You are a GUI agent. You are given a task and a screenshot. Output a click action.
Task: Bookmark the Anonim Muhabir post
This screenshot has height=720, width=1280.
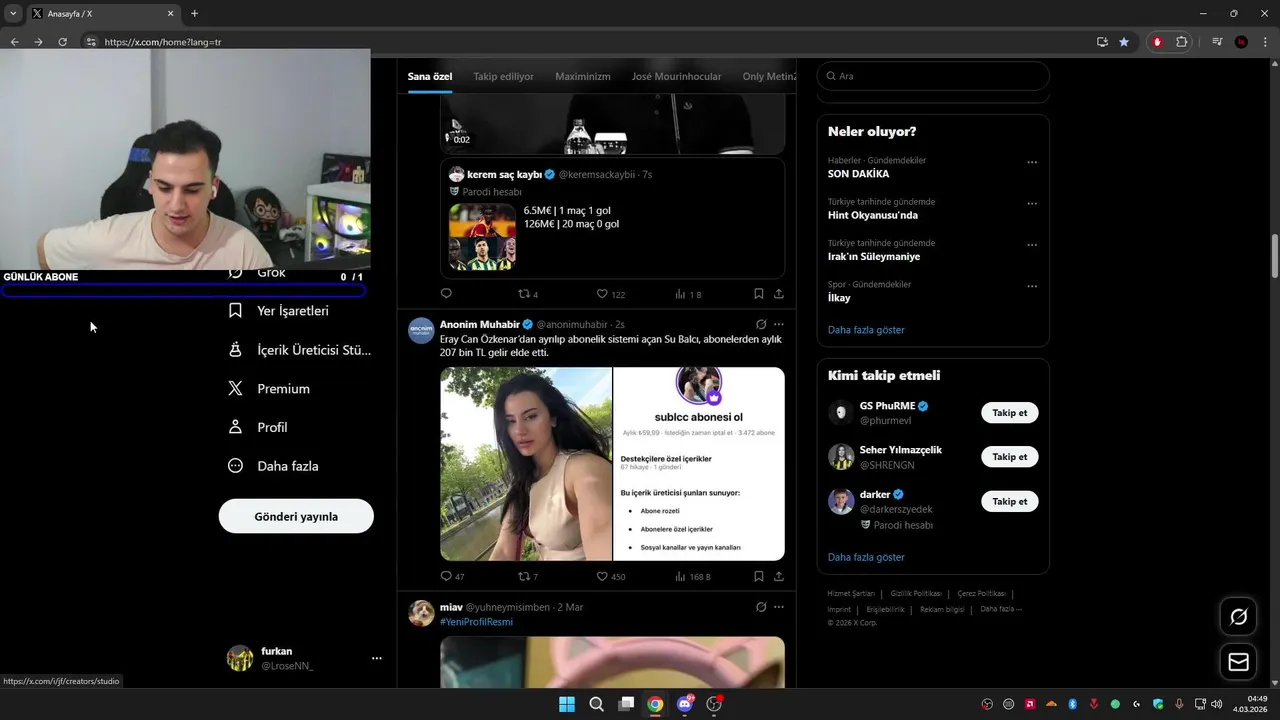(759, 576)
